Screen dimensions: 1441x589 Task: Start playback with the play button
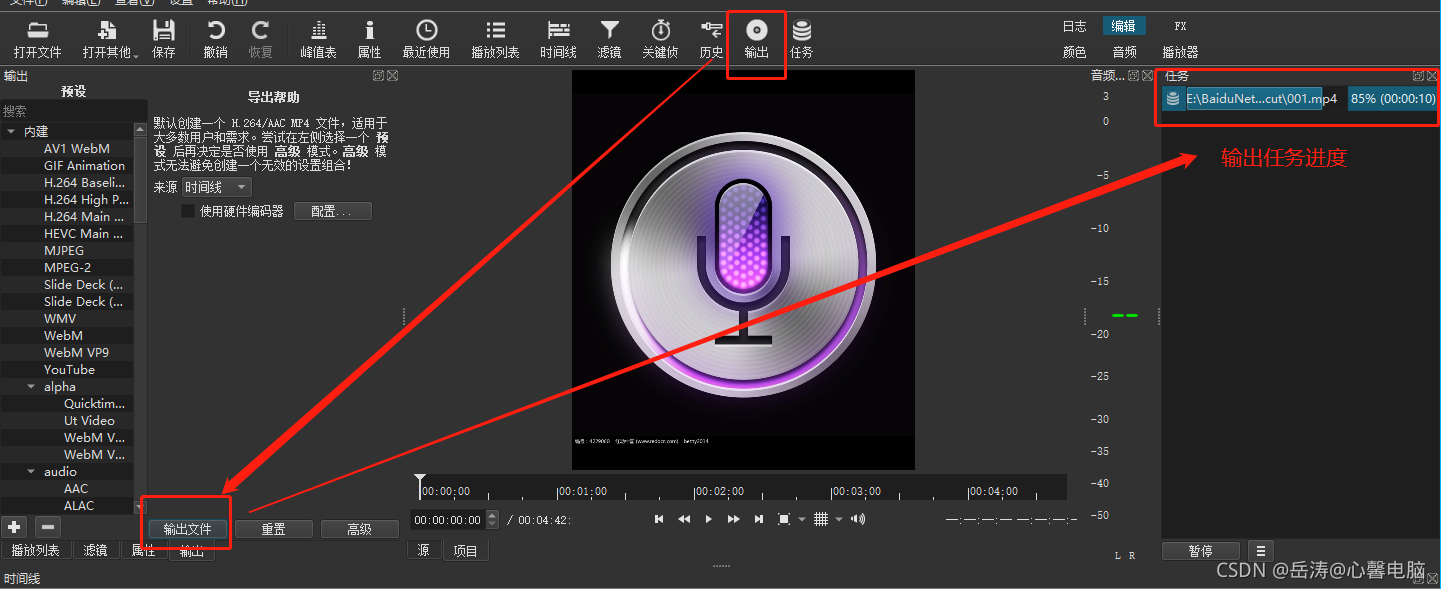click(709, 519)
